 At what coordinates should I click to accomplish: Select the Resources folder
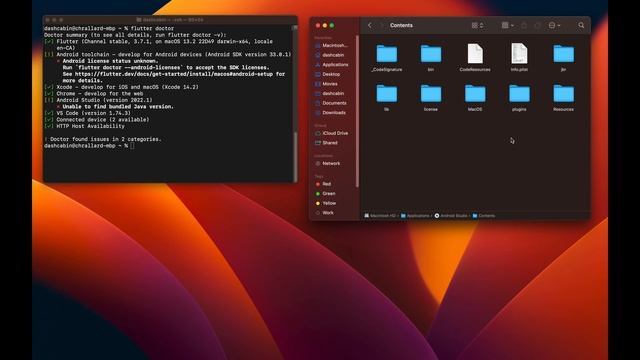(x=563, y=98)
